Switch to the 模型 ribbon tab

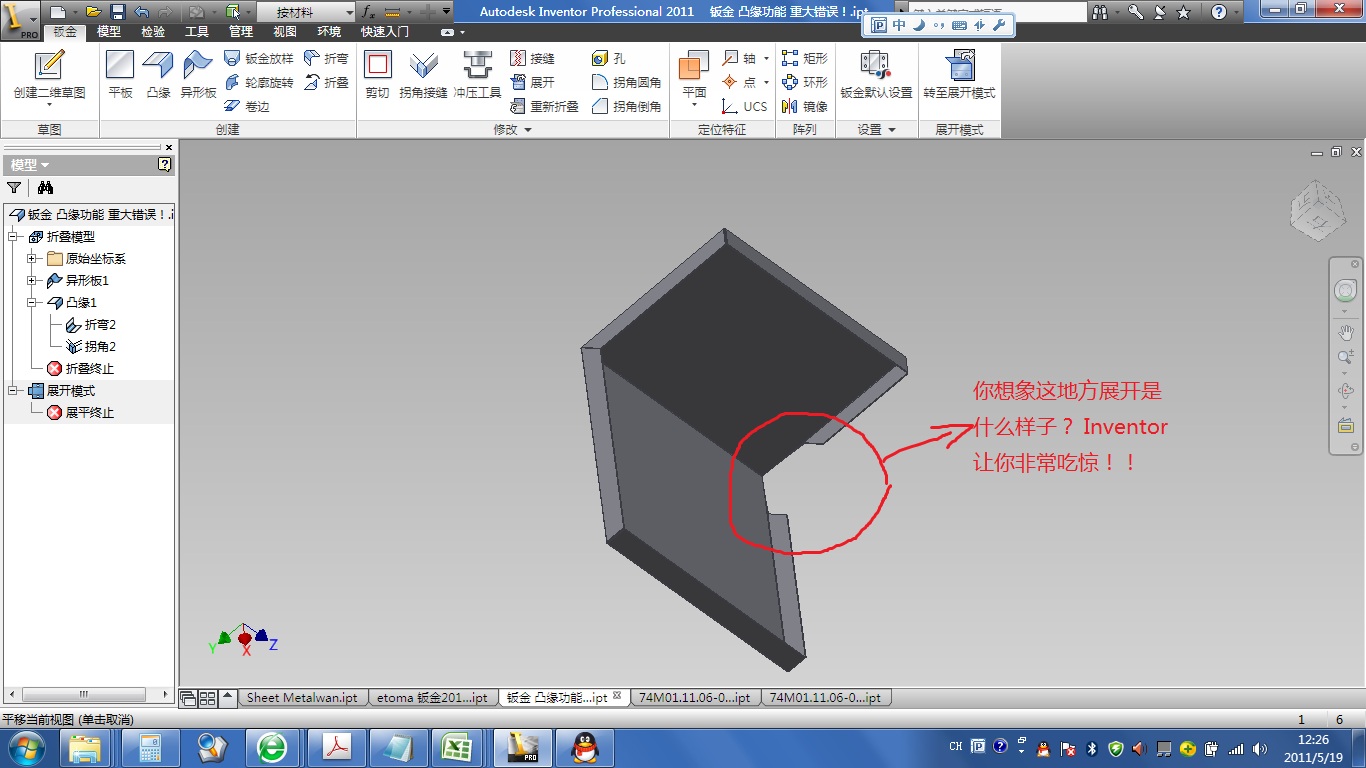(x=109, y=32)
